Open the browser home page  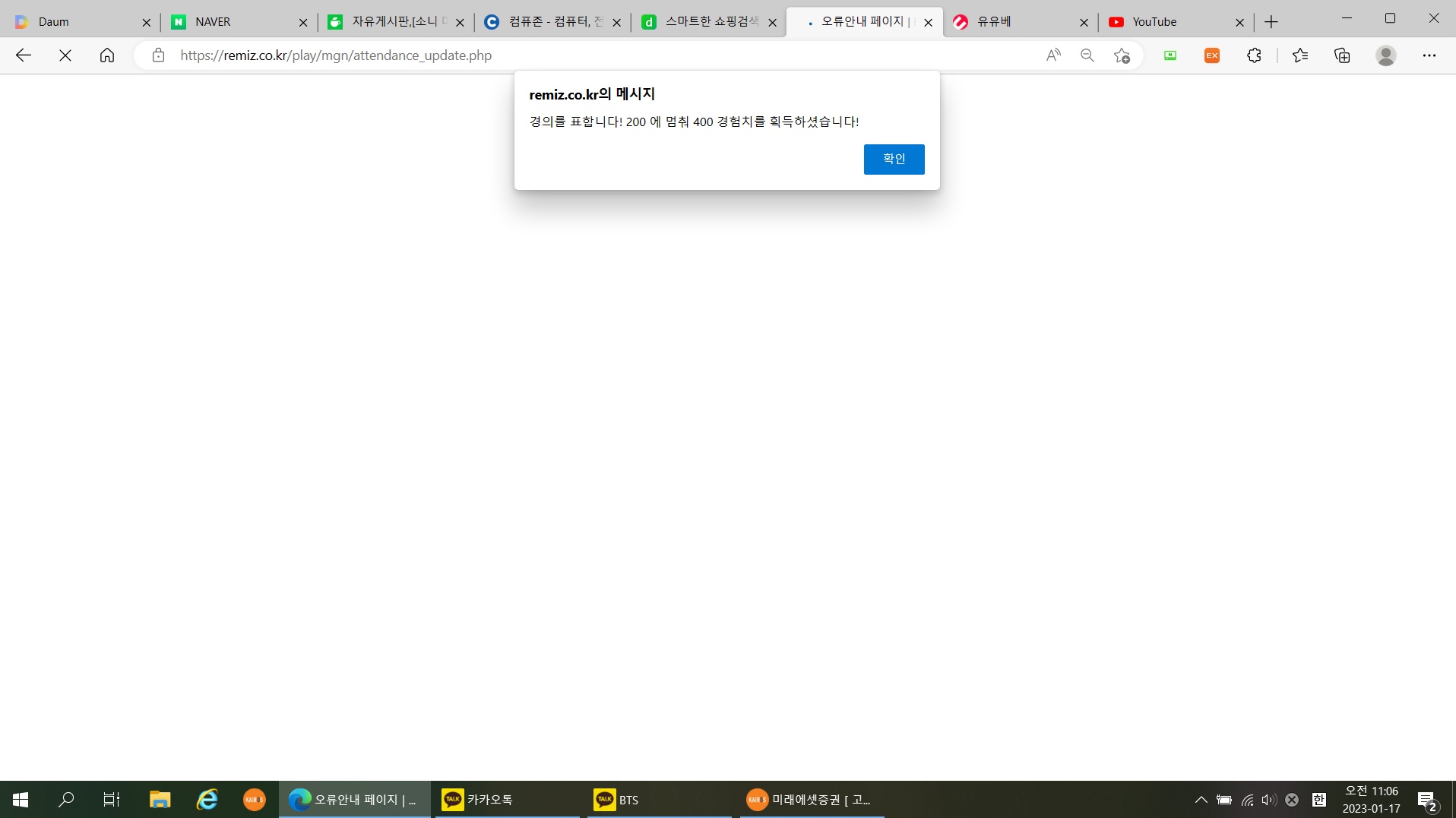click(107, 55)
